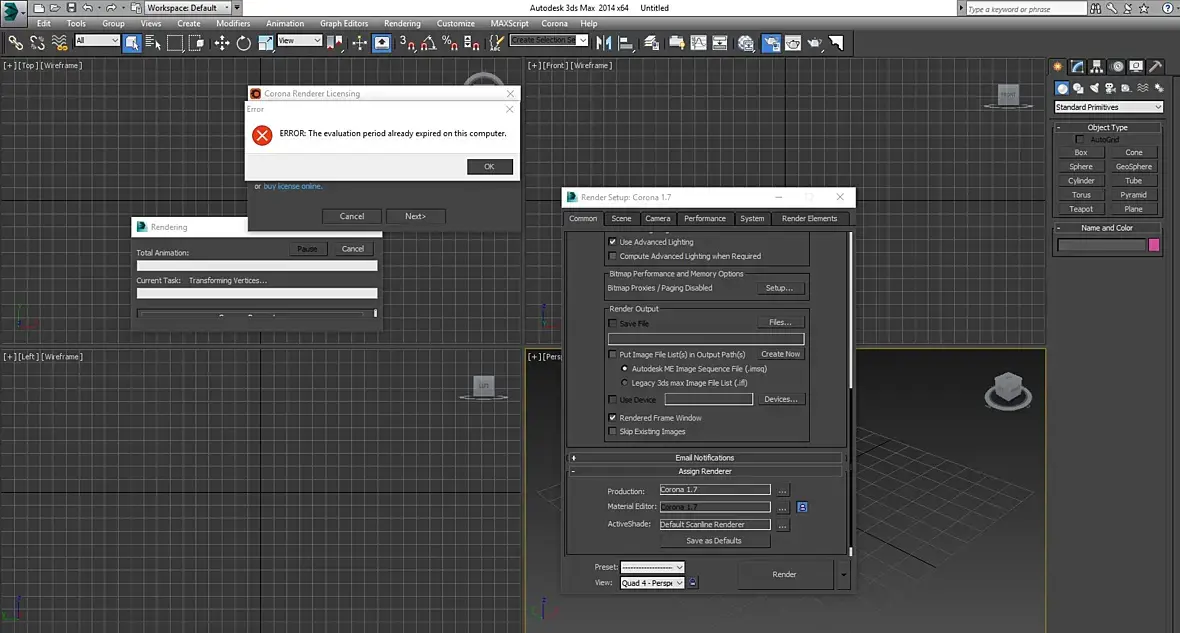This screenshot has height=633, width=1180.
Task: Toggle the Select and Manipulate tool
Action: pos(359,43)
